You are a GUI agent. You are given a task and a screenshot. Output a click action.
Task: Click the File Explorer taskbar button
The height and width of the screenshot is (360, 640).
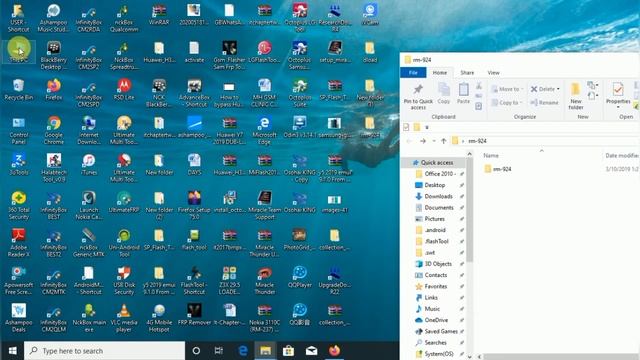265,350
